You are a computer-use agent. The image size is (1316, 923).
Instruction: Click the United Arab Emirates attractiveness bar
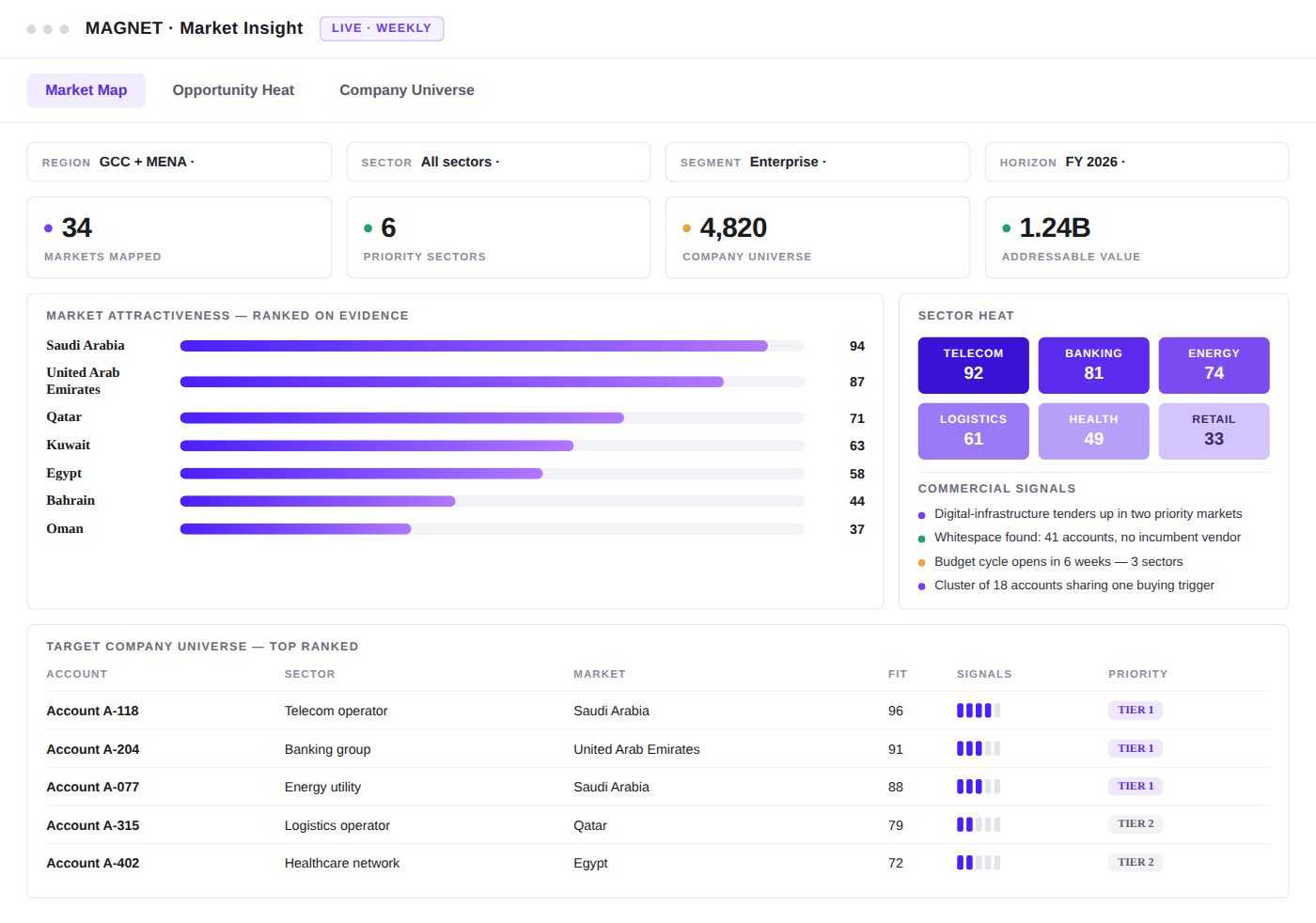point(493,382)
